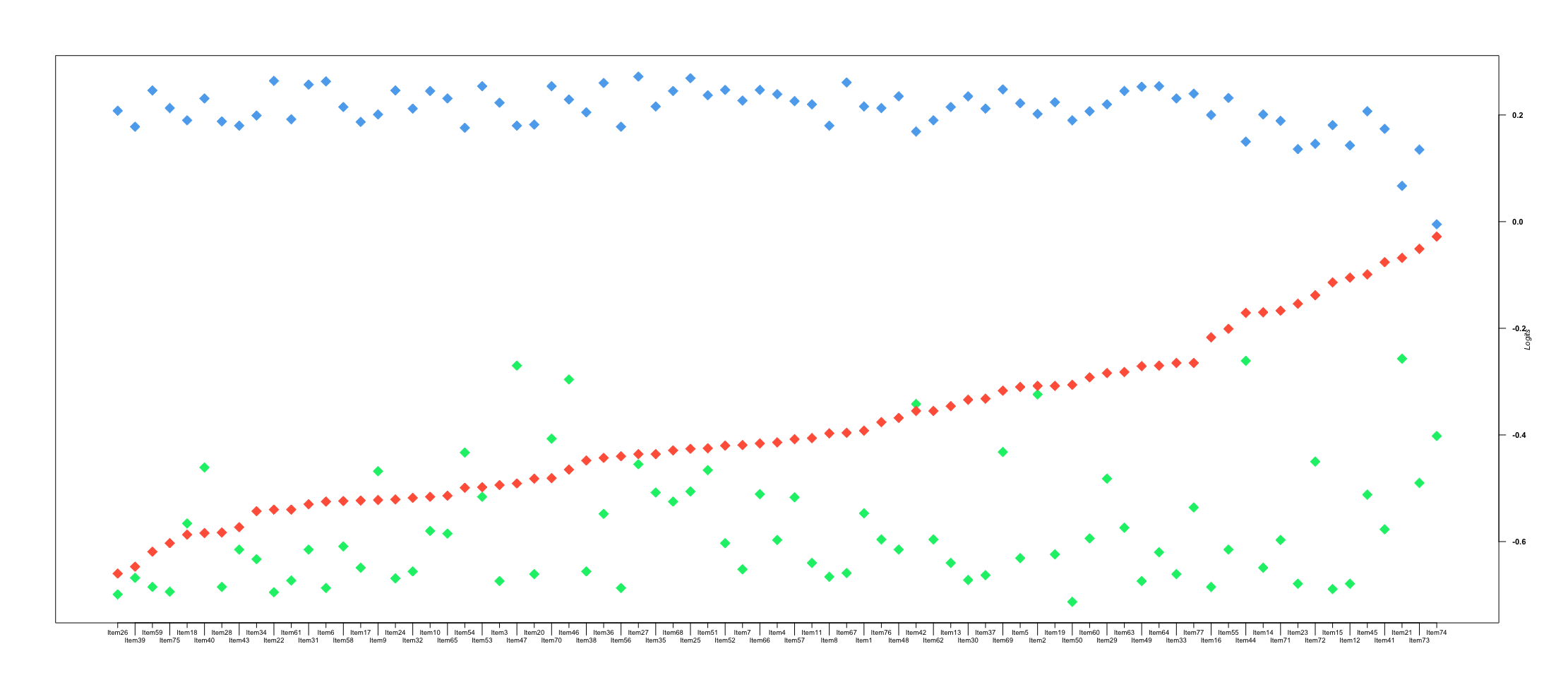Select the green diamond for Item47
This screenshot has width=1568, height=692.
517,366
